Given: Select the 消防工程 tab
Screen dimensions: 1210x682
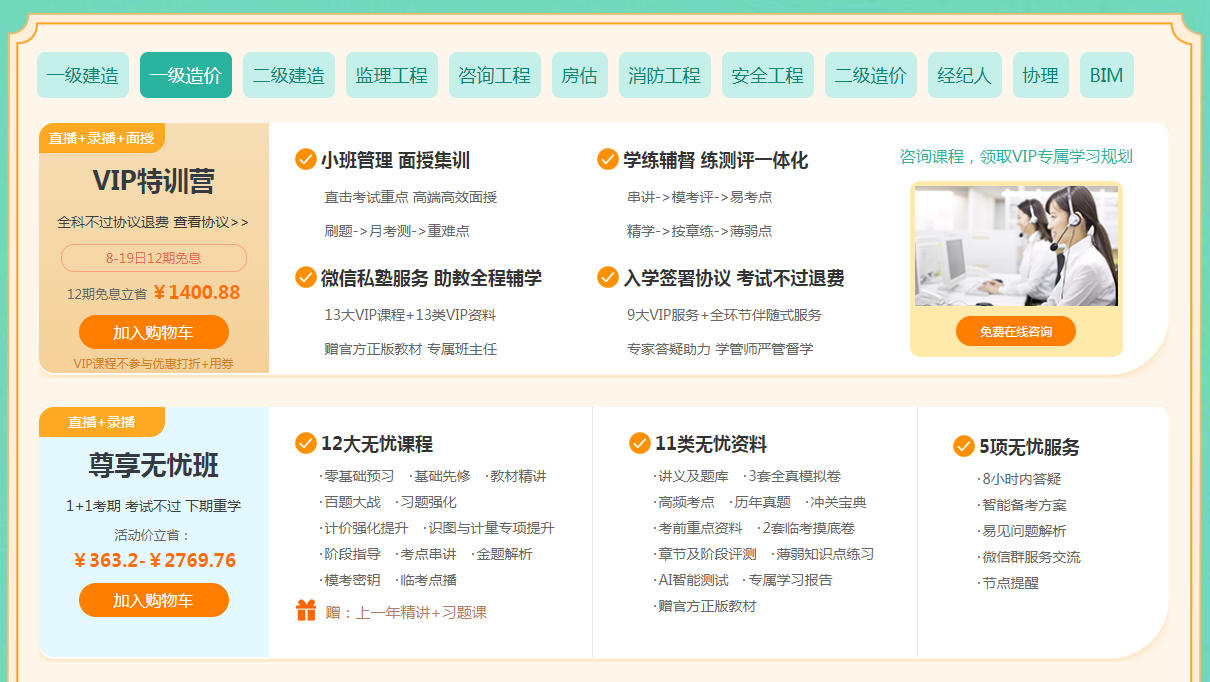Looking at the screenshot, I should click(x=665, y=75).
